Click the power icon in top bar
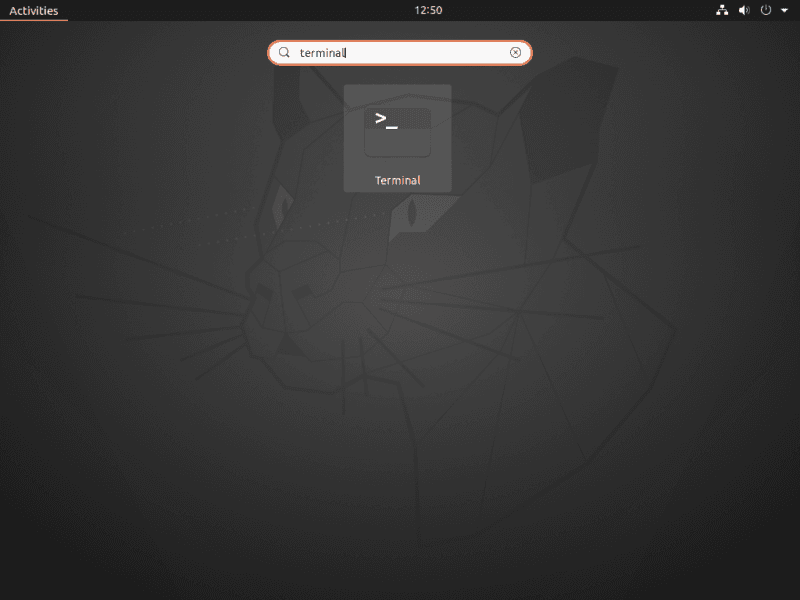800x600 pixels. click(766, 10)
